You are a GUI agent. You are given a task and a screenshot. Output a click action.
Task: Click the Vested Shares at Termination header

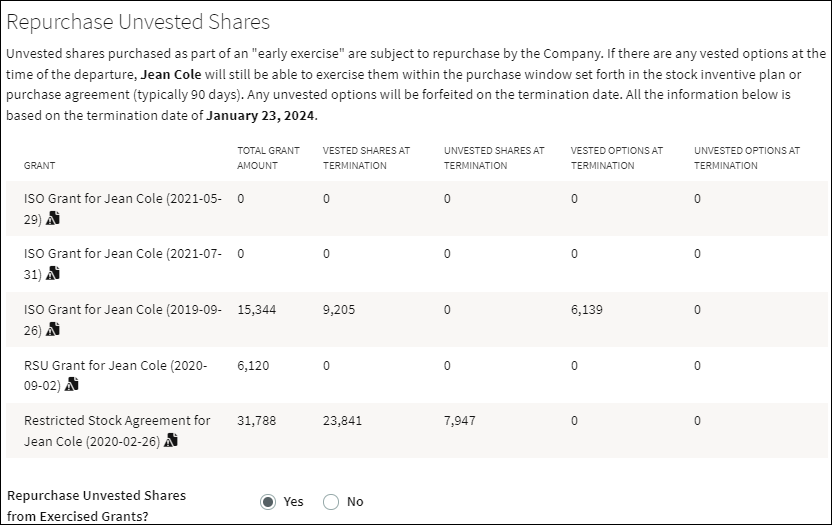(x=366, y=158)
